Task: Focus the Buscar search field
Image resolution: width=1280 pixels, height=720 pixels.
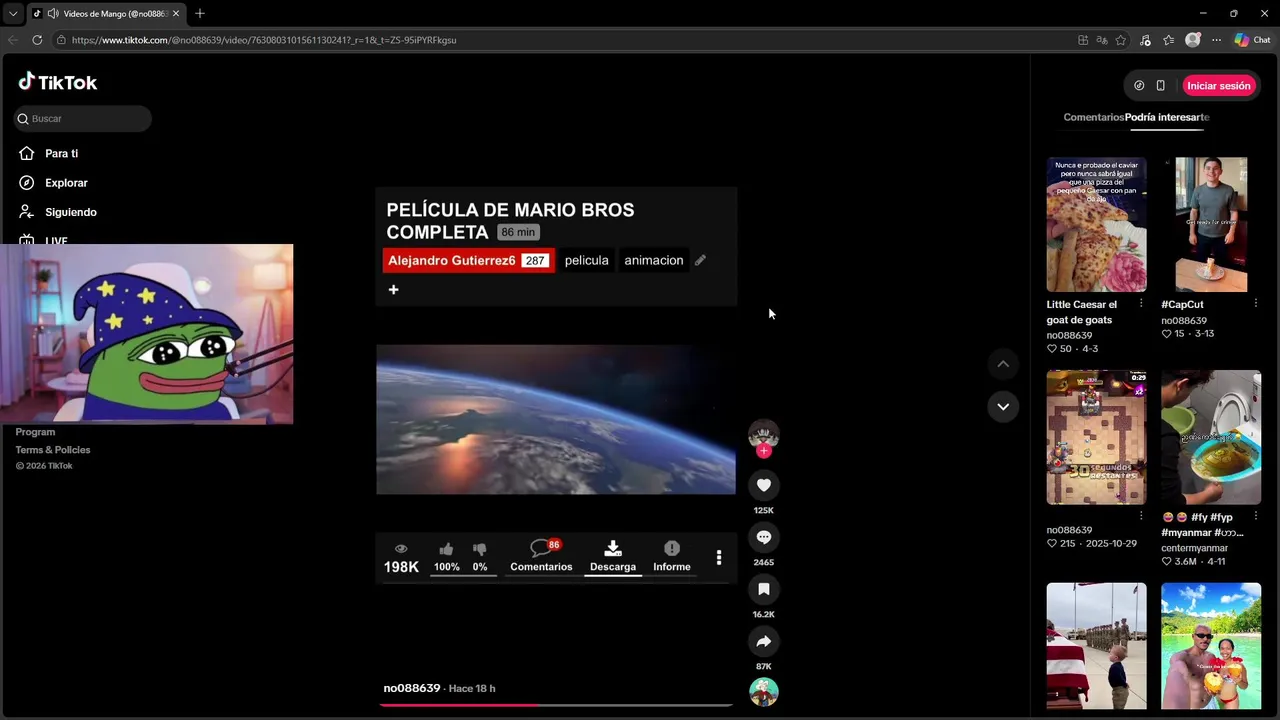Action: [x=83, y=118]
